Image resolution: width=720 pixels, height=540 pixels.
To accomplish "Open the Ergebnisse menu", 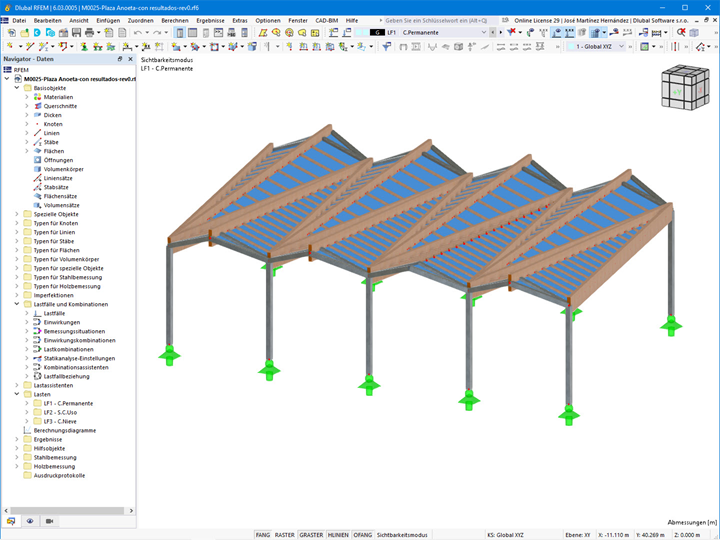I will pos(210,20).
